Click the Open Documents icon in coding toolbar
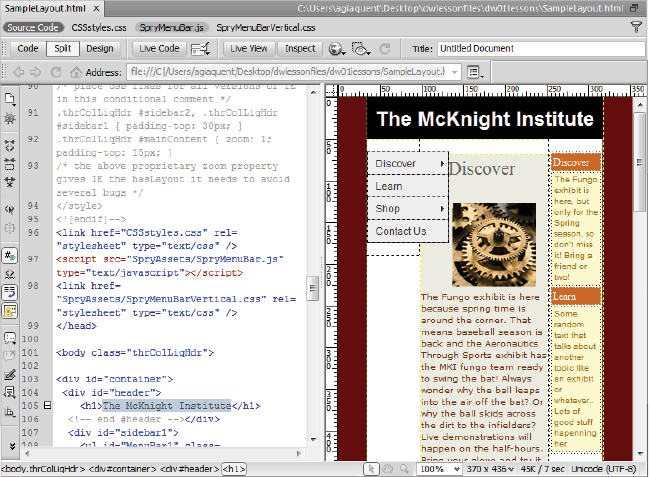 click(x=10, y=99)
